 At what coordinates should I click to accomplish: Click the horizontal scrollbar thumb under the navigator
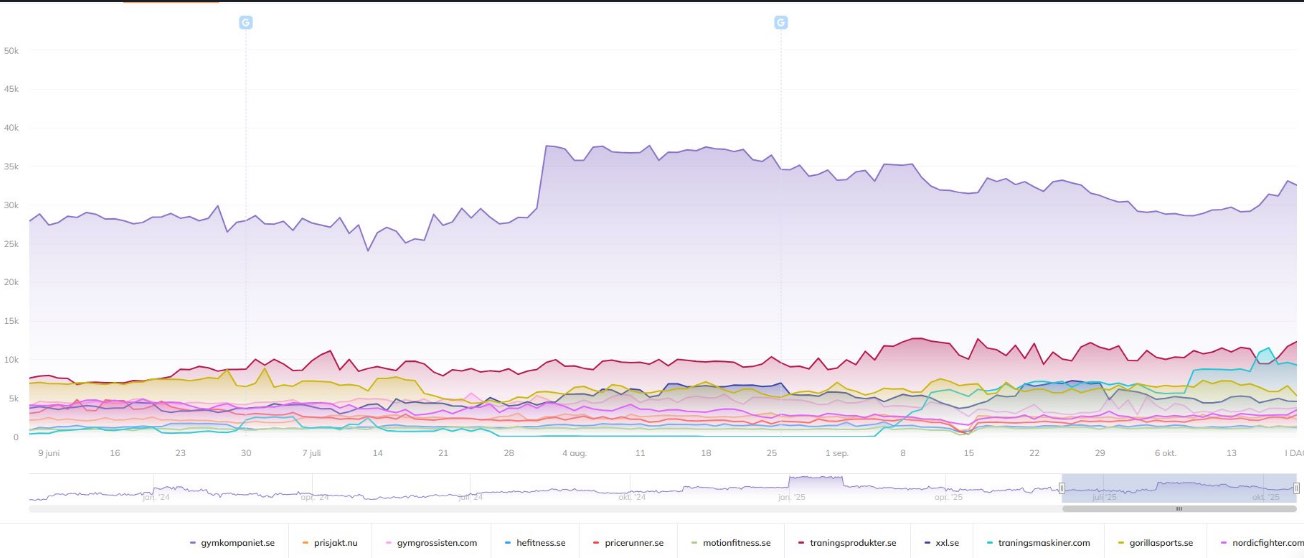pos(1178,509)
